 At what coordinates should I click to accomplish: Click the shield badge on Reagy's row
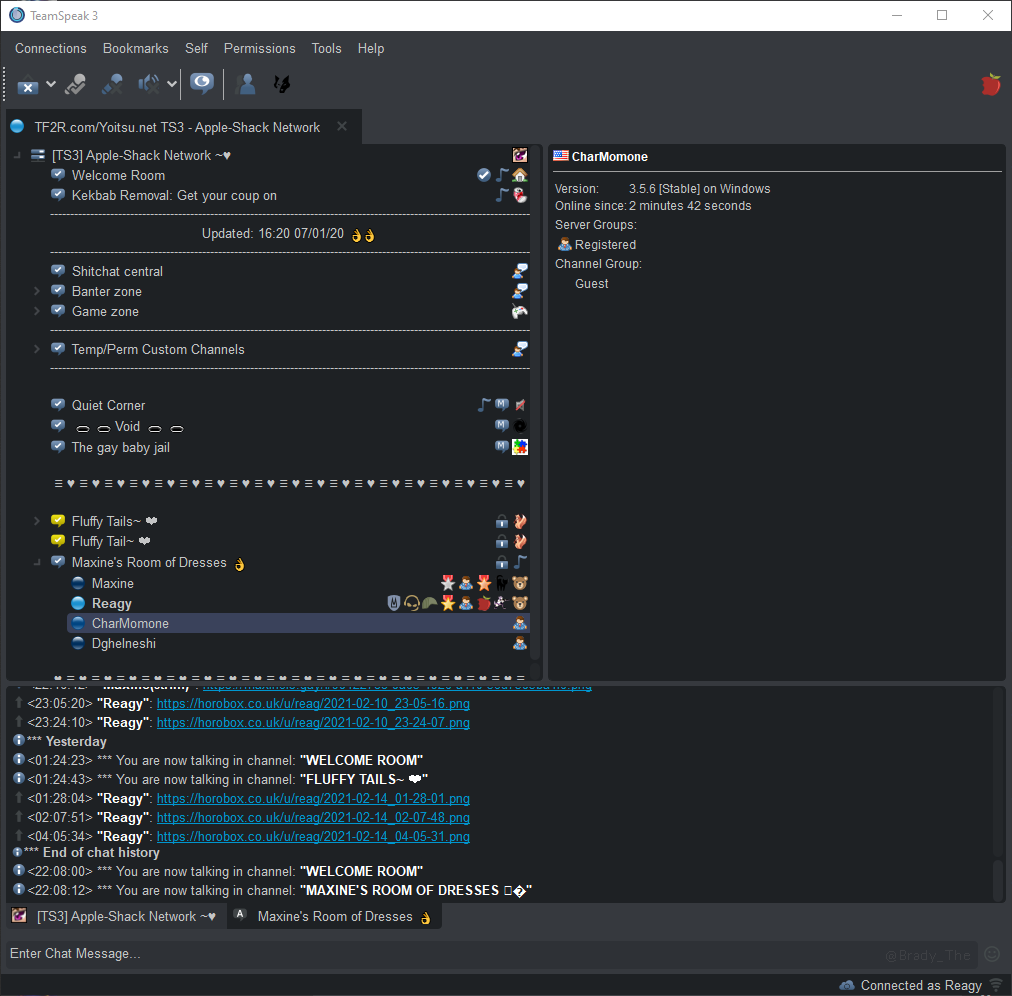click(x=394, y=604)
